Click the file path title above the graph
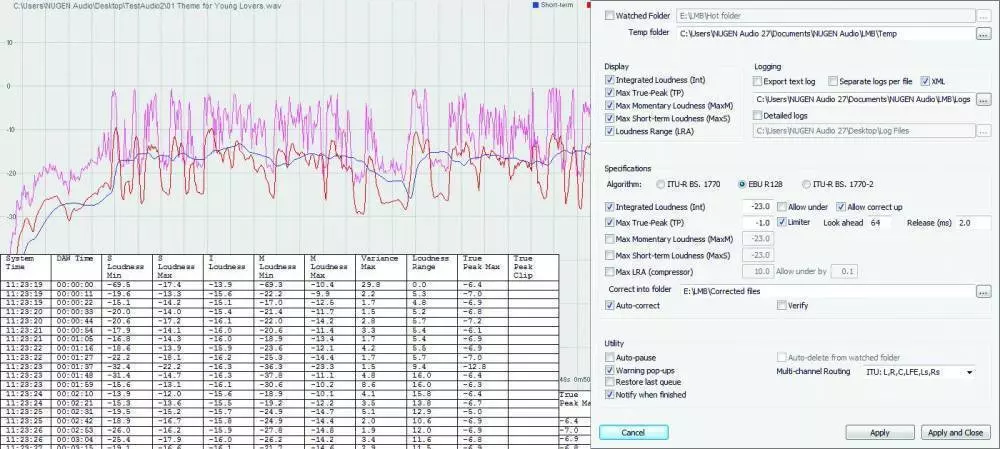This screenshot has height=449, width=1000. click(146, 6)
